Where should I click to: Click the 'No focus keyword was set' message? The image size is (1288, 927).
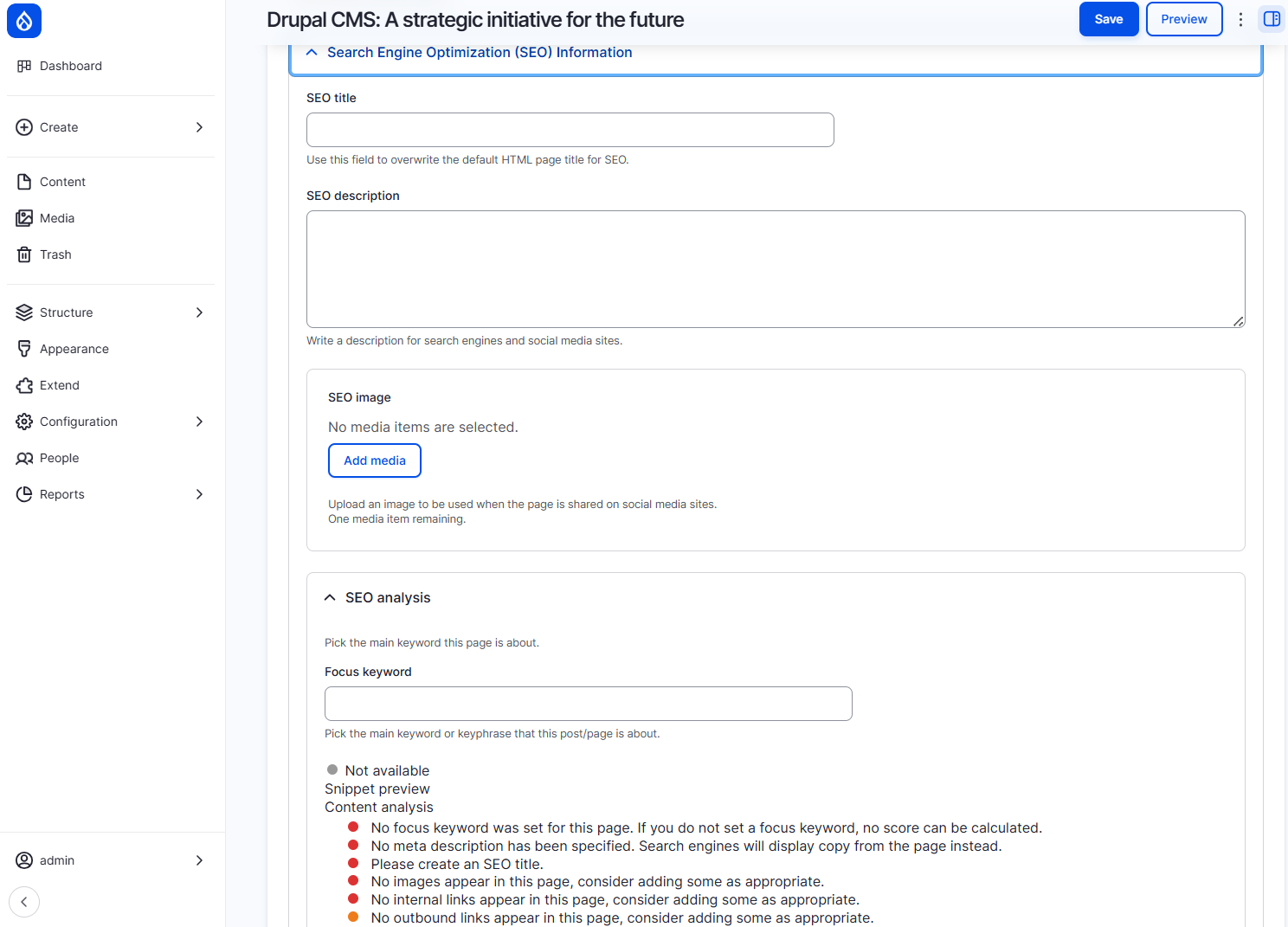(706, 827)
